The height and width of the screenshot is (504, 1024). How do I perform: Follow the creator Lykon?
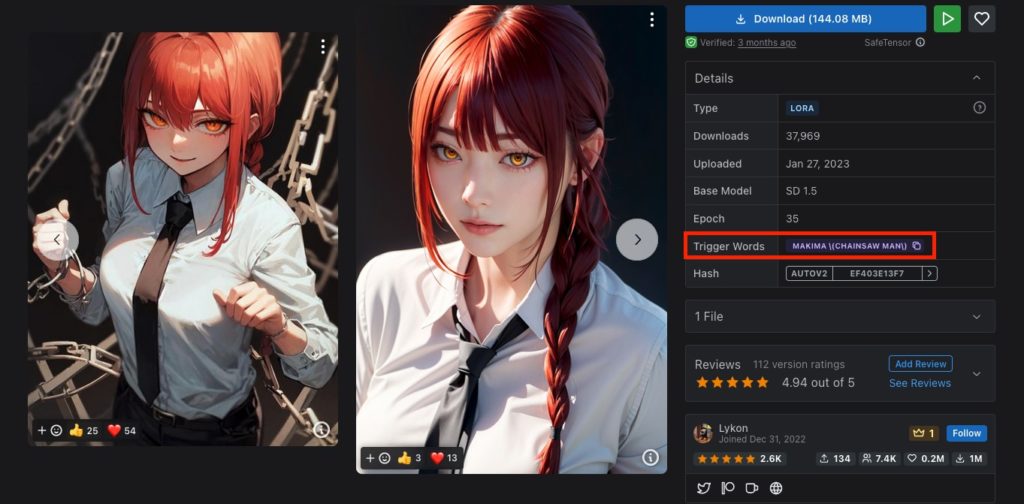point(966,433)
